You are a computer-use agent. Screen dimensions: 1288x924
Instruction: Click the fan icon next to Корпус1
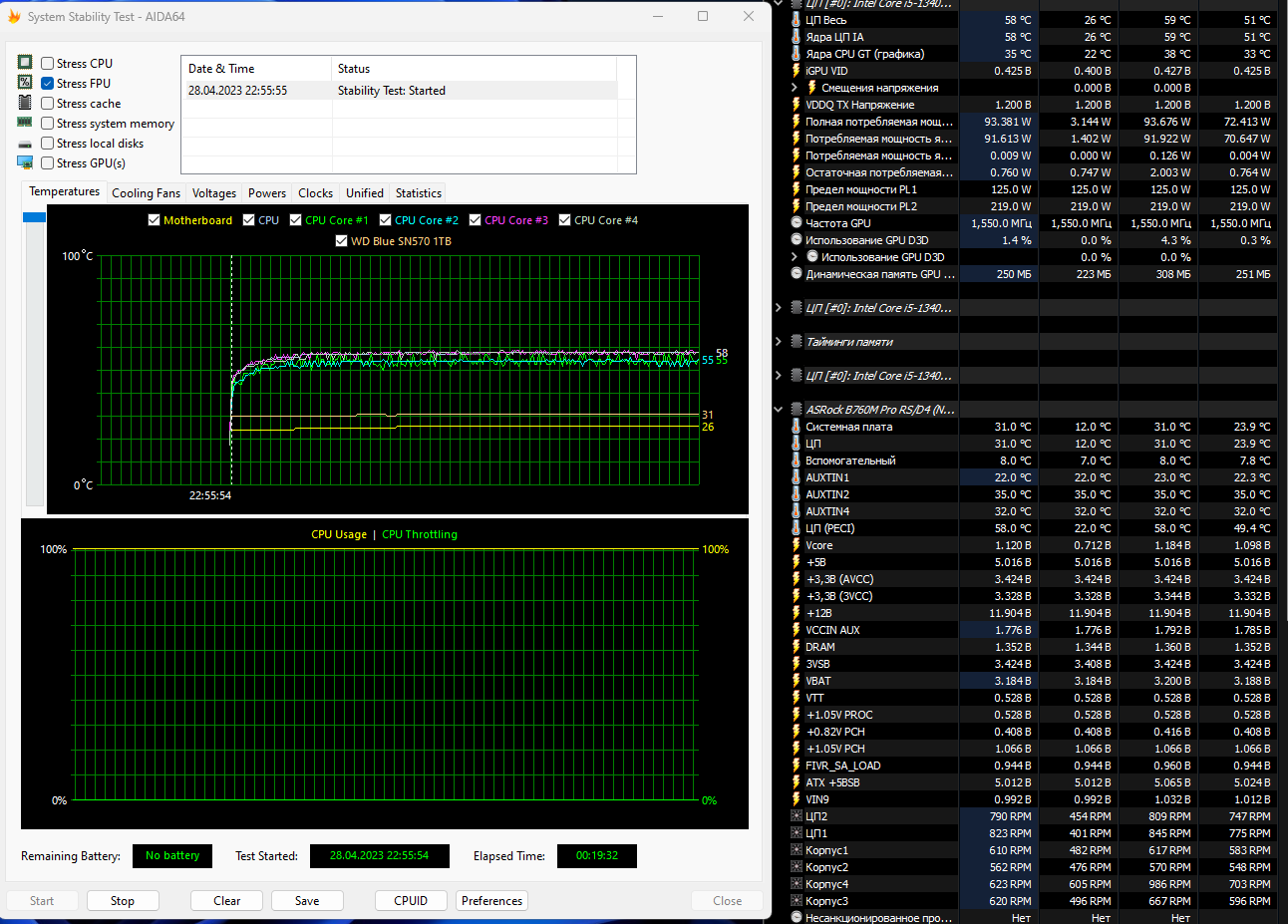coord(796,850)
